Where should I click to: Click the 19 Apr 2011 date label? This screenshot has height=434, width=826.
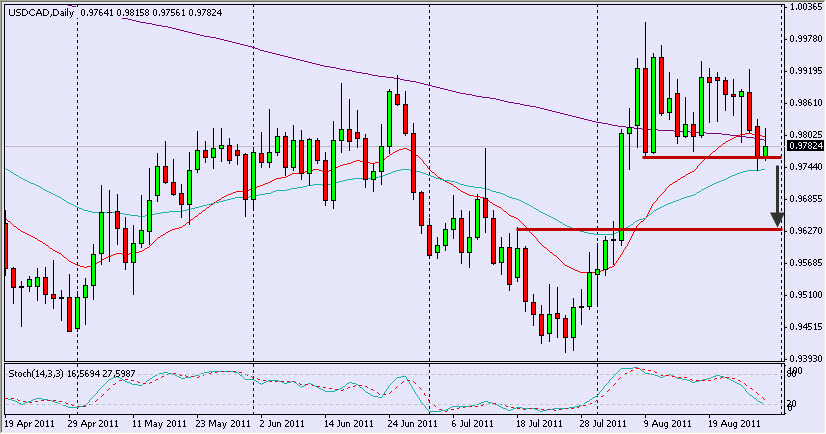(30, 423)
